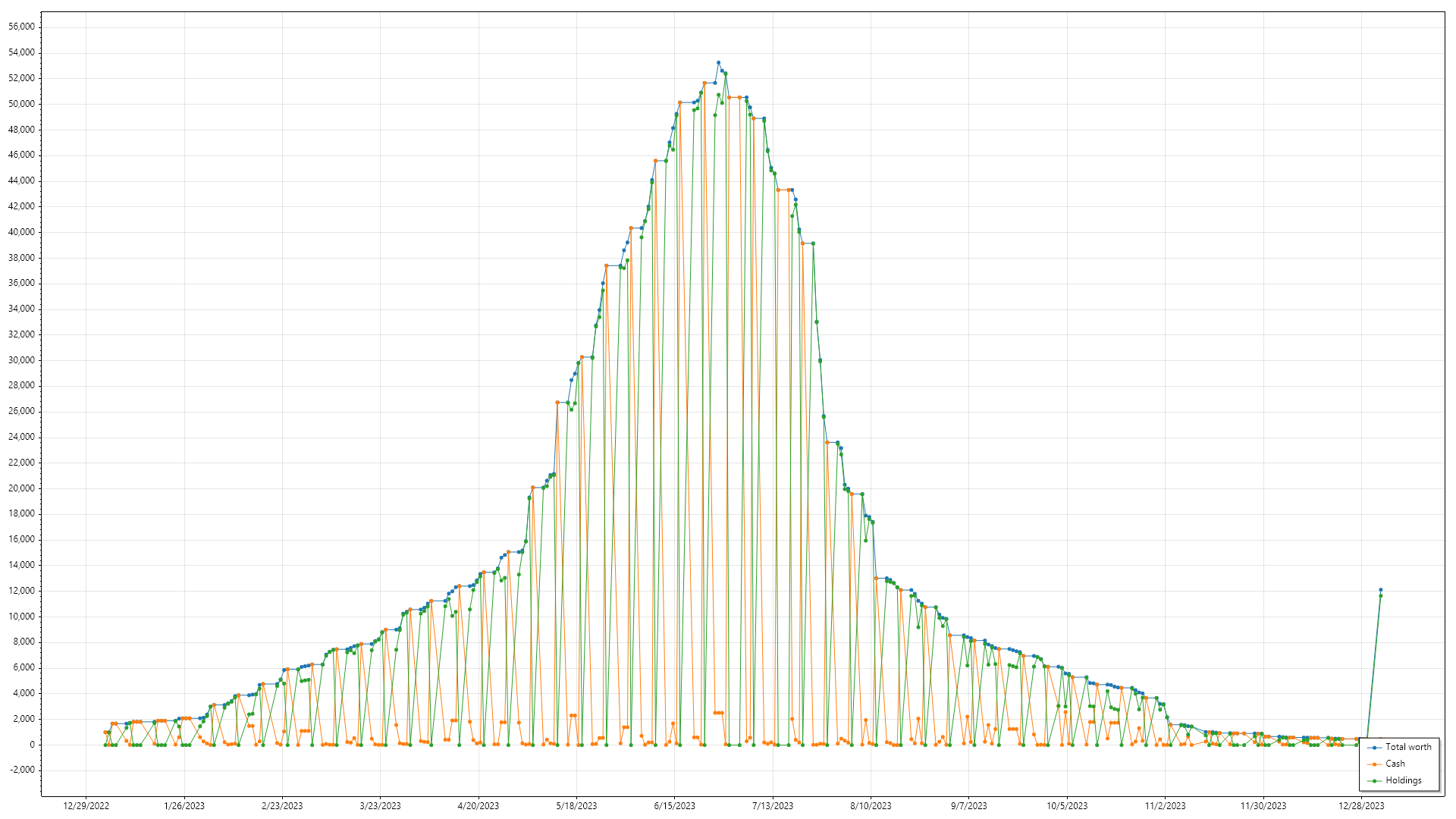Click the 40,000 y-axis label
1456x819 pixels.
point(21,232)
